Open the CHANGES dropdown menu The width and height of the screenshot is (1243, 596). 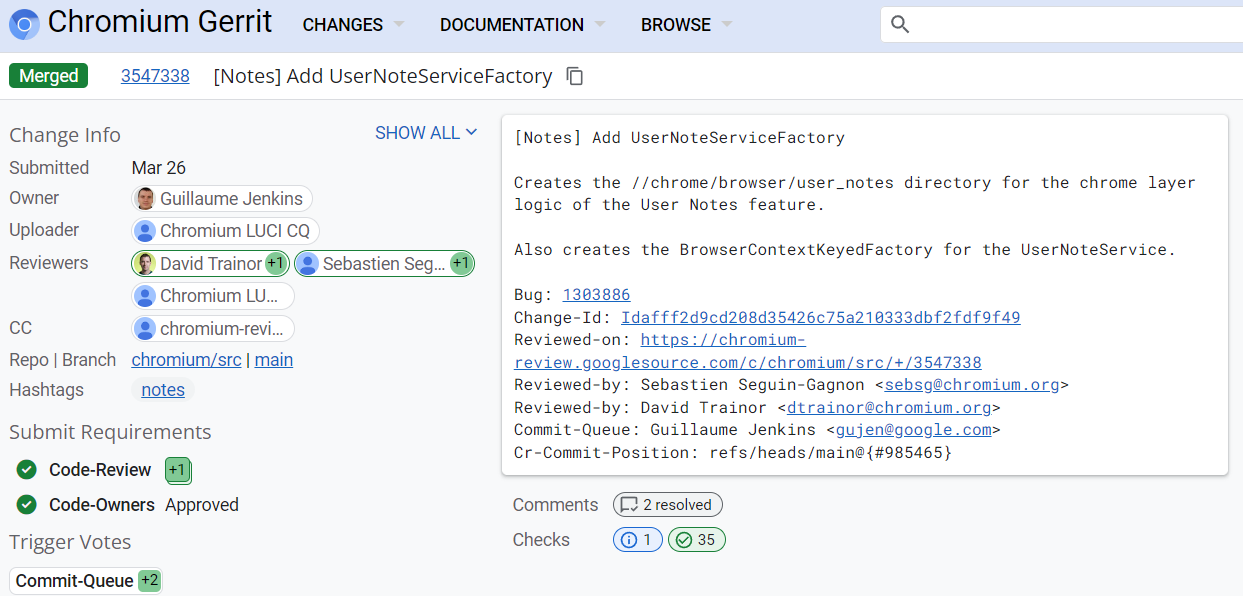[353, 25]
